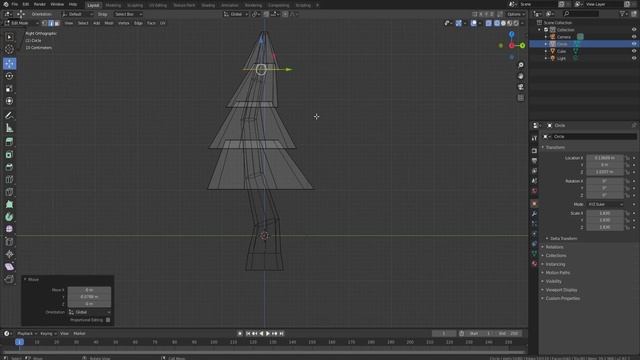
Task: Click the Marker menu in timeline
Action: [x=79, y=333]
